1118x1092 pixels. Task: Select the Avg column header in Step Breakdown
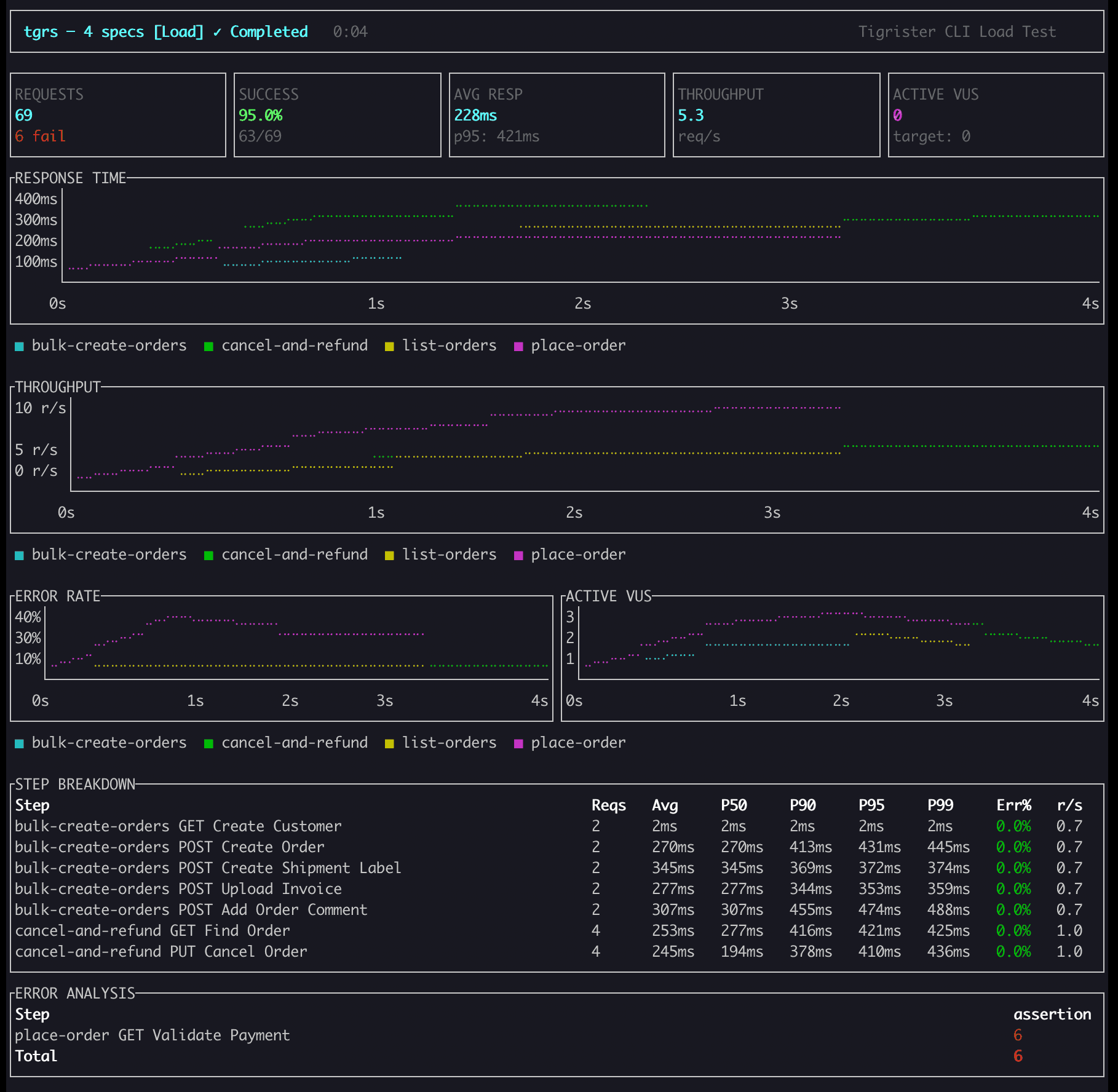point(665,805)
